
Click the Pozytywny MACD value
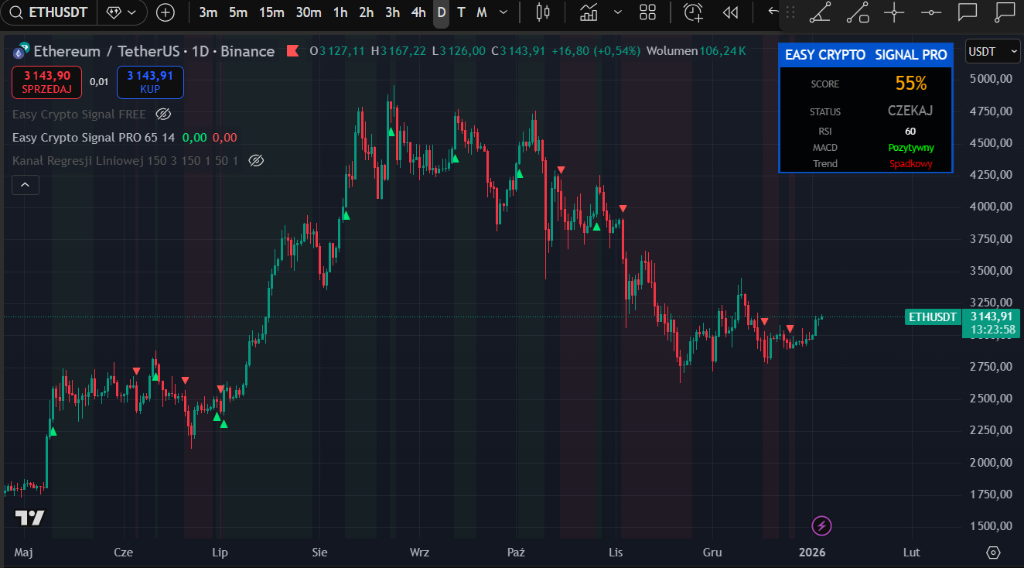[x=911, y=148]
